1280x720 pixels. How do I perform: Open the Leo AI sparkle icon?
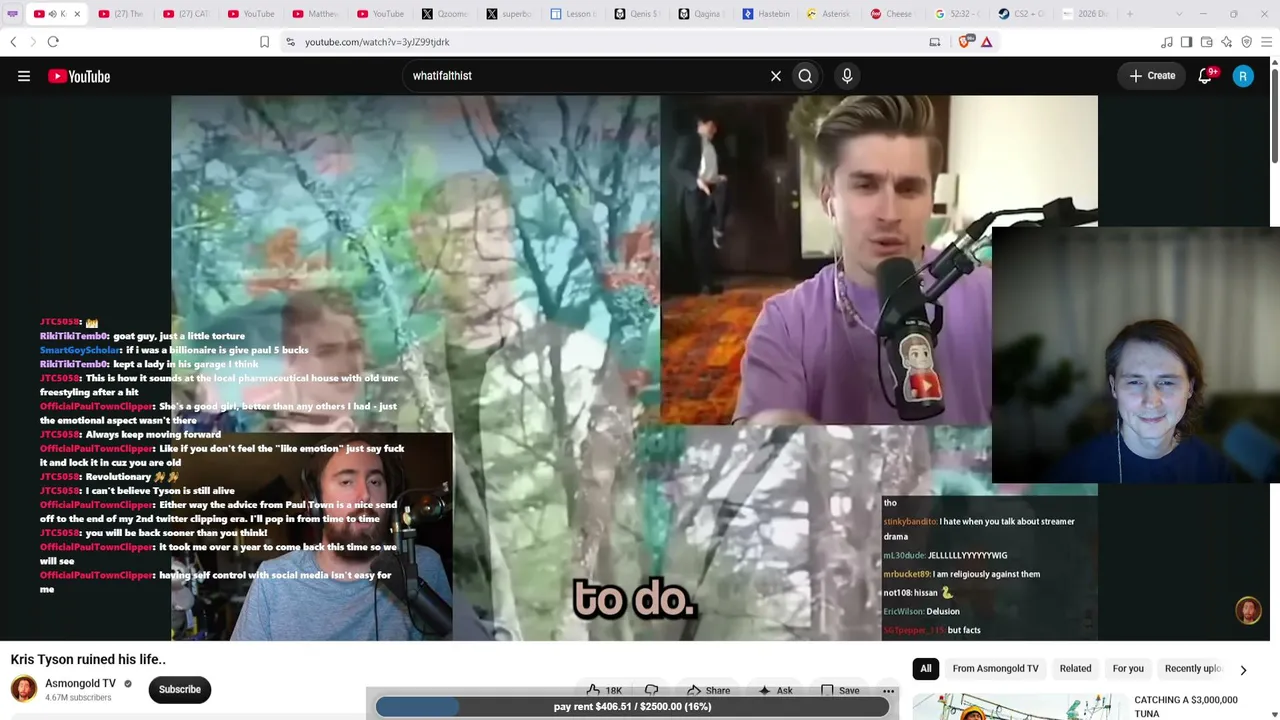(1226, 42)
